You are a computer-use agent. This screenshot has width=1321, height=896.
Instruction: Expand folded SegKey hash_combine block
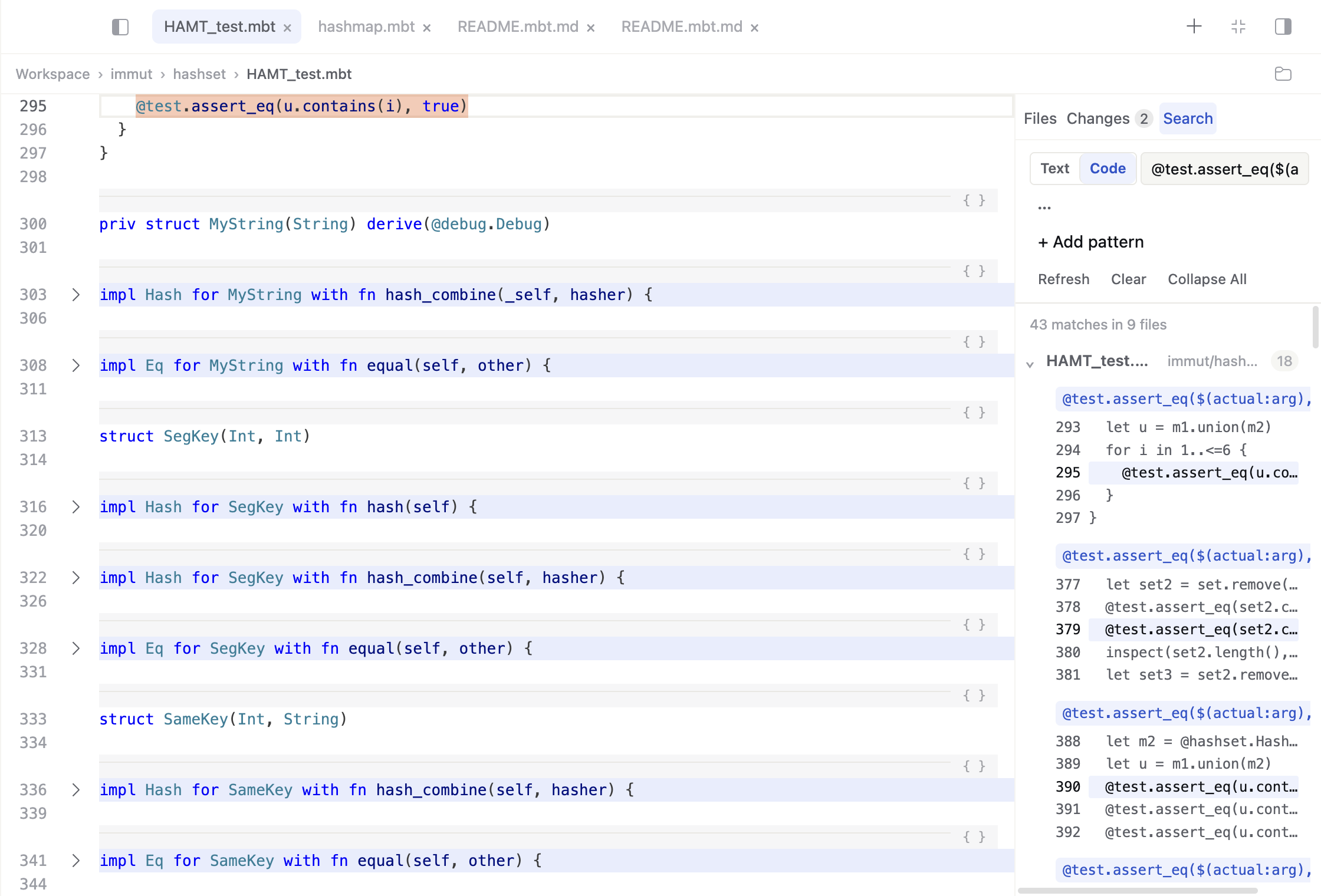coord(75,578)
